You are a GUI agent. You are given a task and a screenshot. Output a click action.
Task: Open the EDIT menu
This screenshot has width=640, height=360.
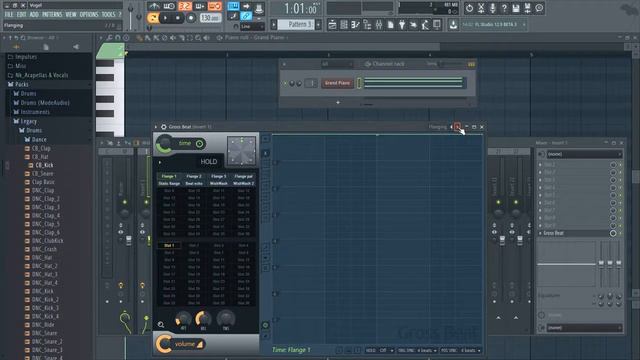click(x=21, y=14)
